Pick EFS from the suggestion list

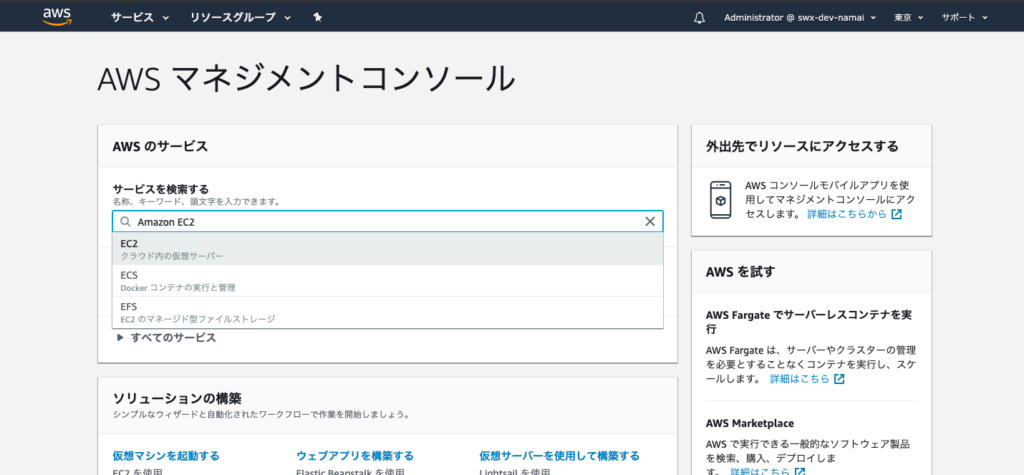point(387,312)
